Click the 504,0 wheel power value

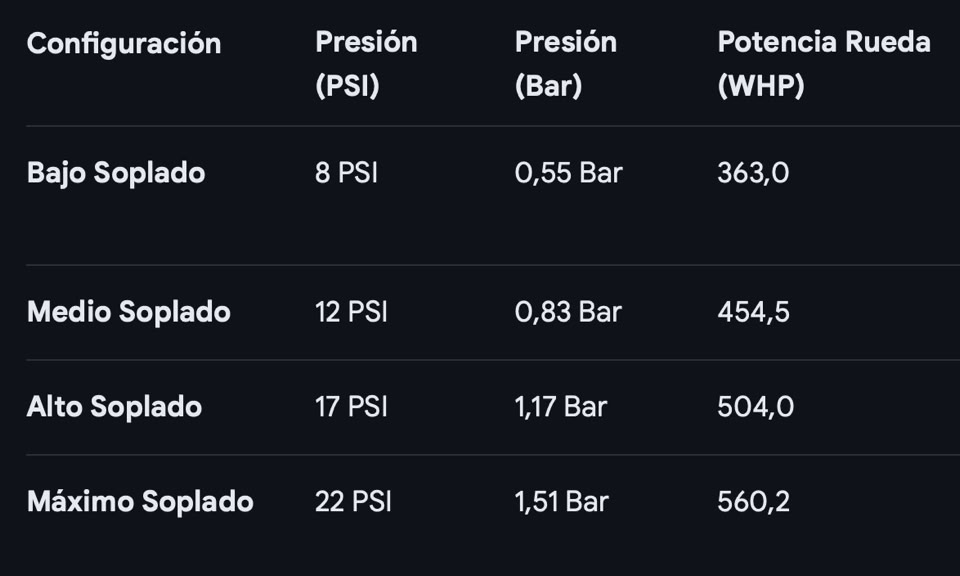click(x=755, y=407)
